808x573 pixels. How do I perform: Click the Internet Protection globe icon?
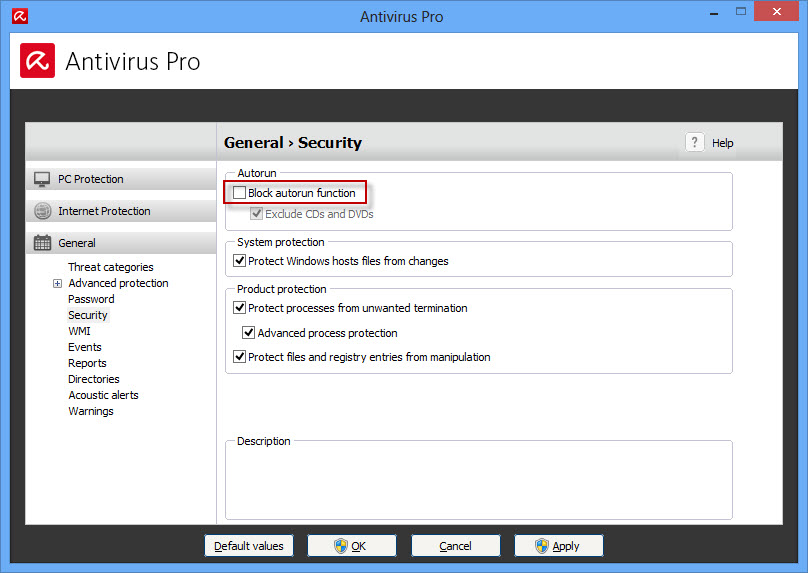[x=42, y=211]
